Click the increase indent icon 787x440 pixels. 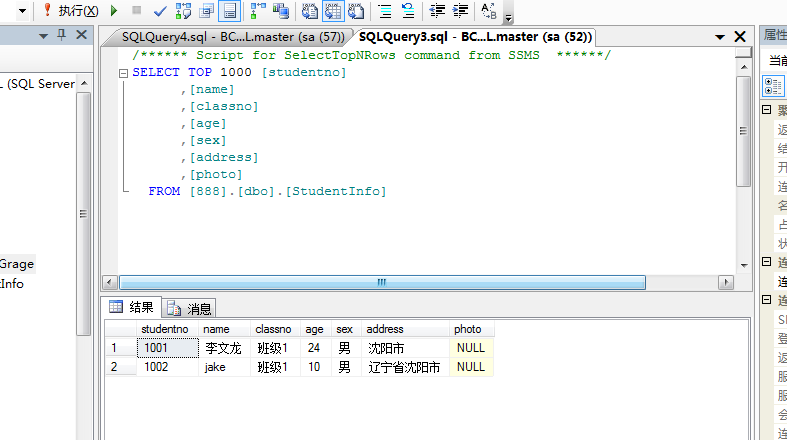(x=460, y=11)
